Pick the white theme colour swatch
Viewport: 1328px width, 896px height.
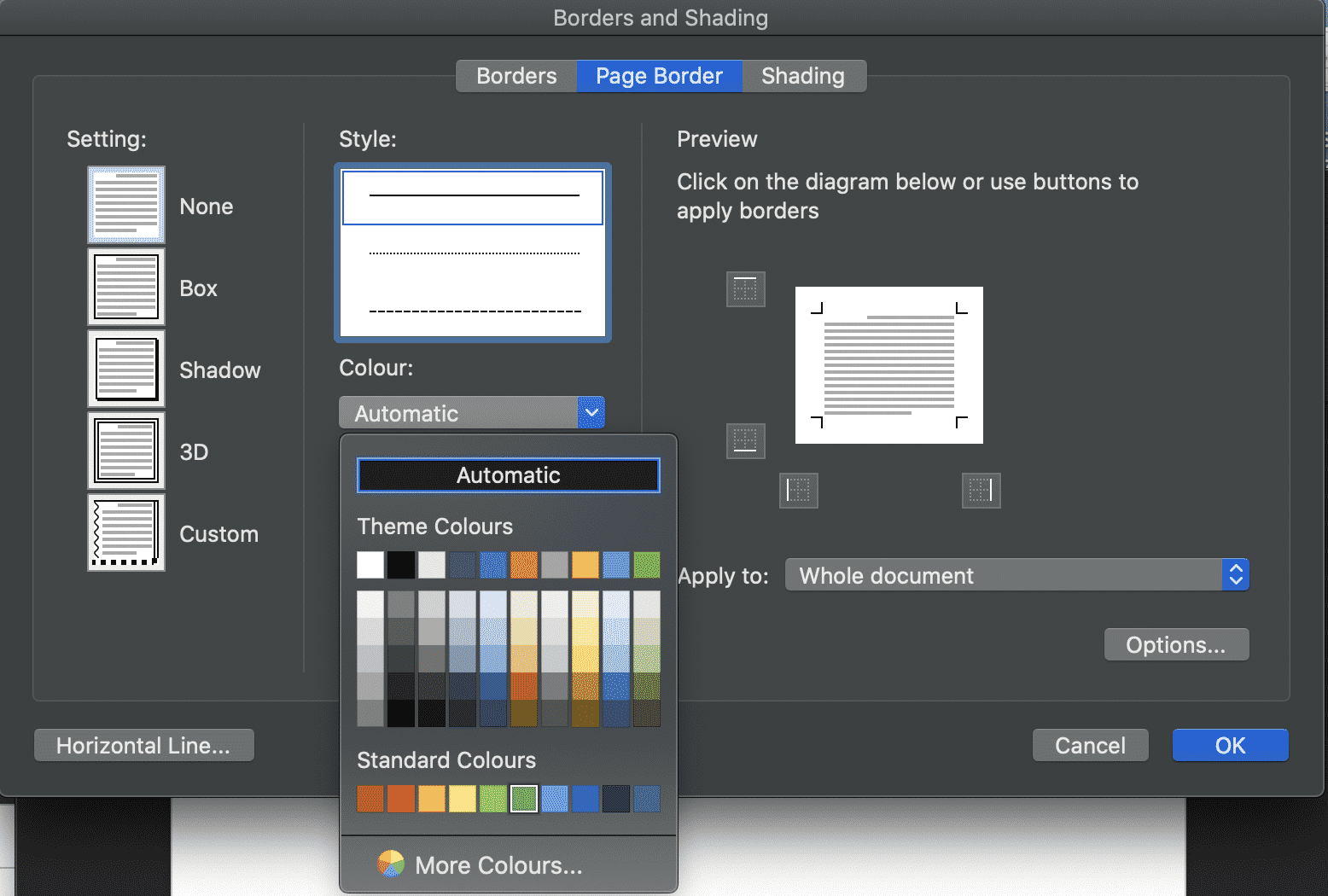pyautogui.click(x=370, y=564)
